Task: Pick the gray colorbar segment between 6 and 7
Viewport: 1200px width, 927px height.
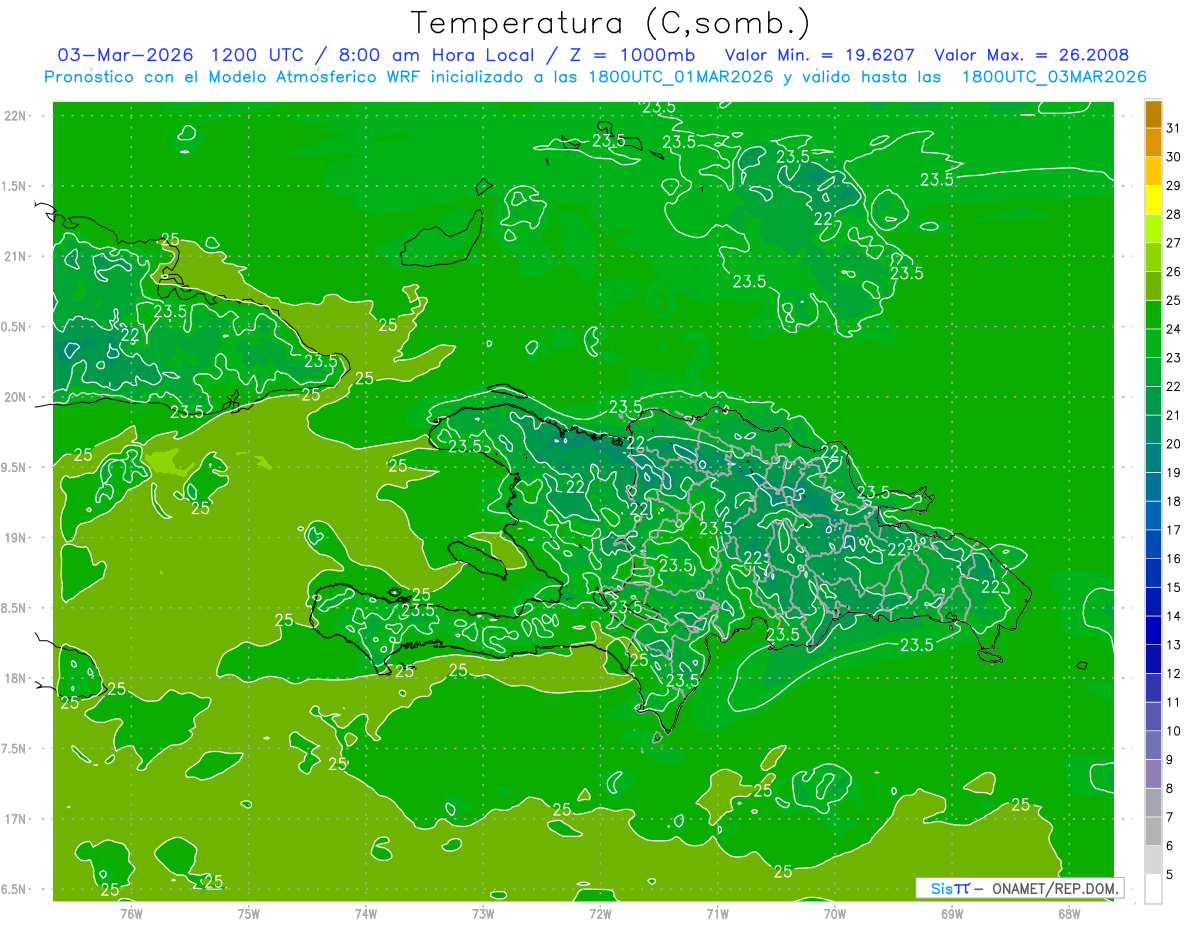Action: tap(1153, 832)
